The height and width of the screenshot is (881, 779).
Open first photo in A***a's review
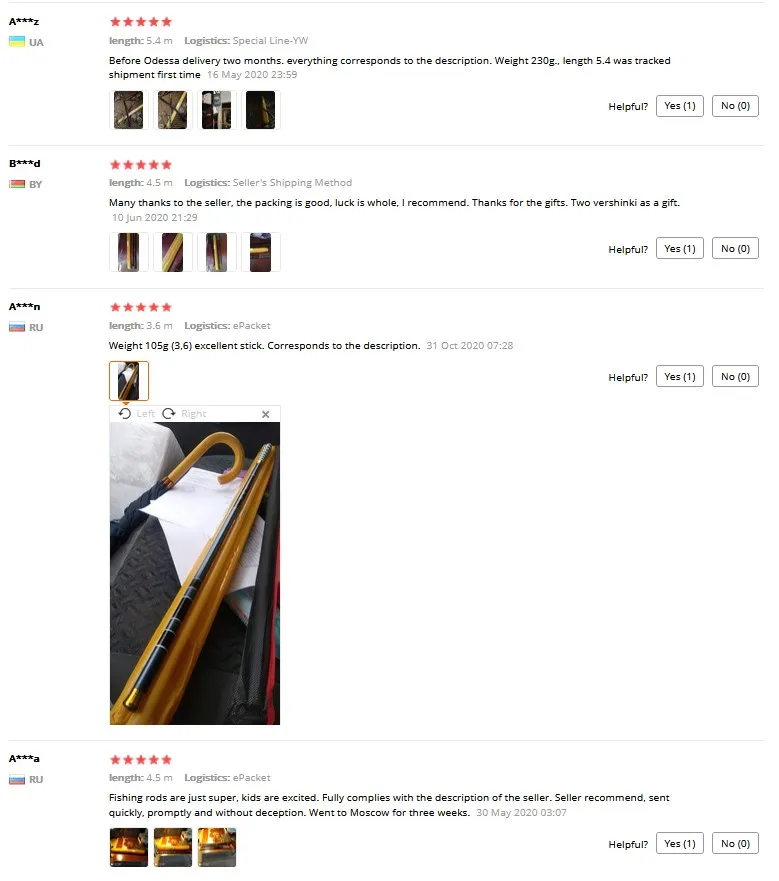pyautogui.click(x=129, y=847)
